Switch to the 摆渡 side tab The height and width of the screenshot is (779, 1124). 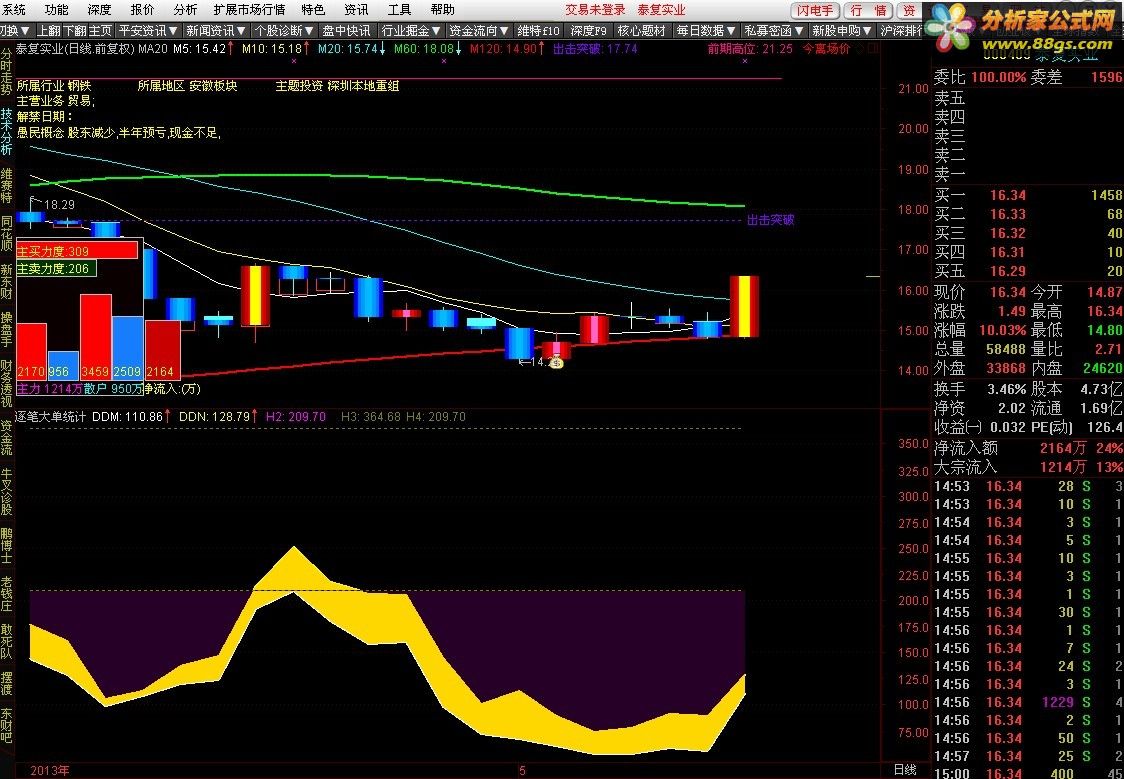pyautogui.click(x=6, y=683)
